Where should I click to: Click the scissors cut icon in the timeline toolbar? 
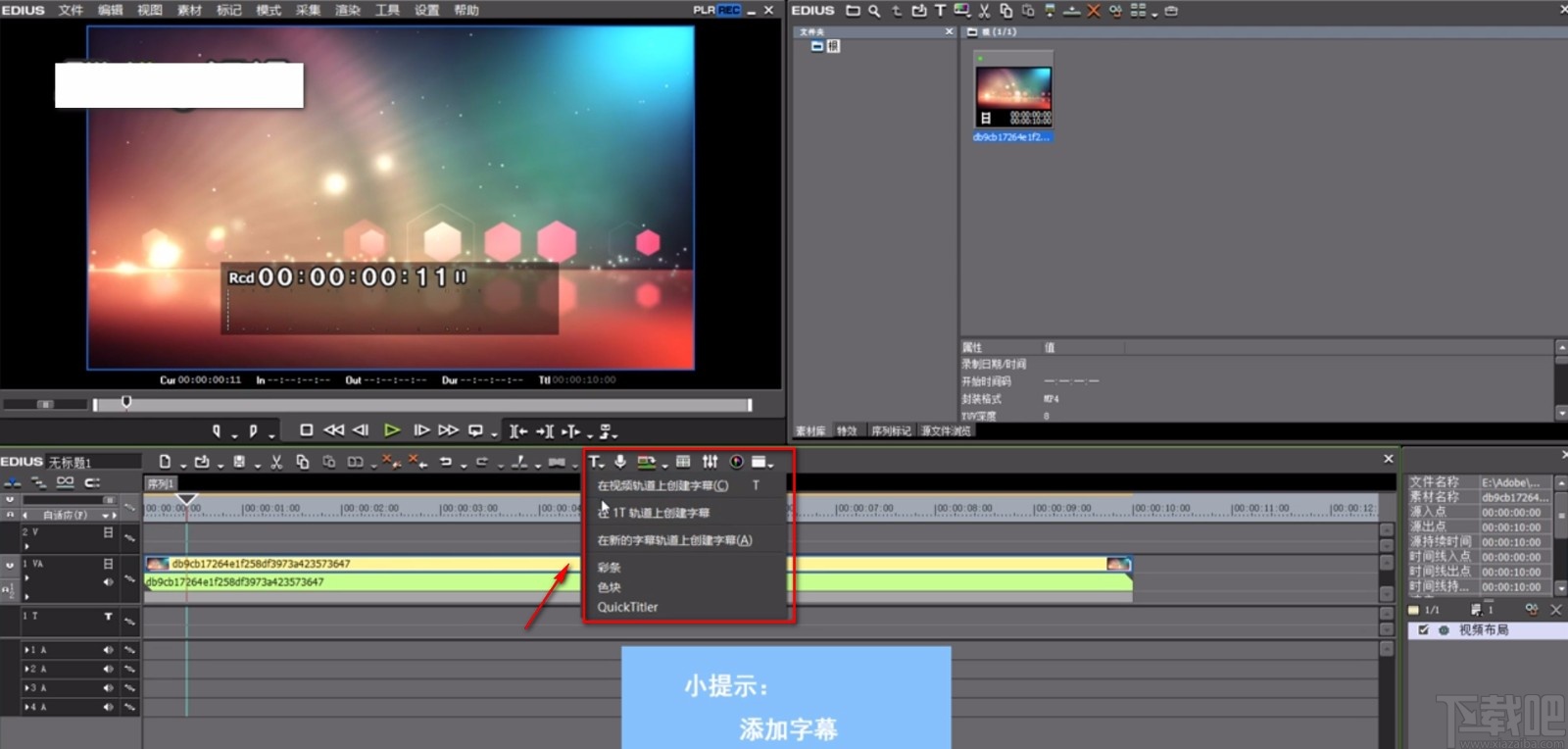(x=276, y=462)
